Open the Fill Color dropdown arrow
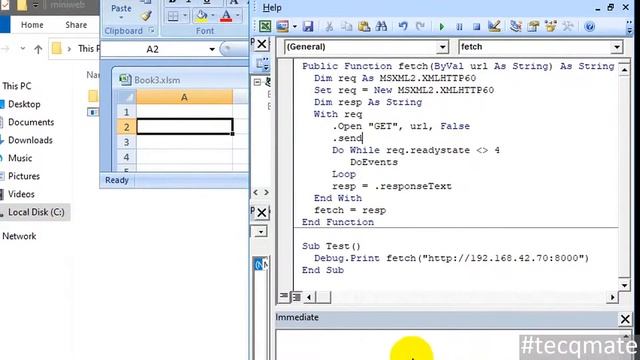The width and height of the screenshot is (640, 360). pyautogui.click(x=213, y=16)
